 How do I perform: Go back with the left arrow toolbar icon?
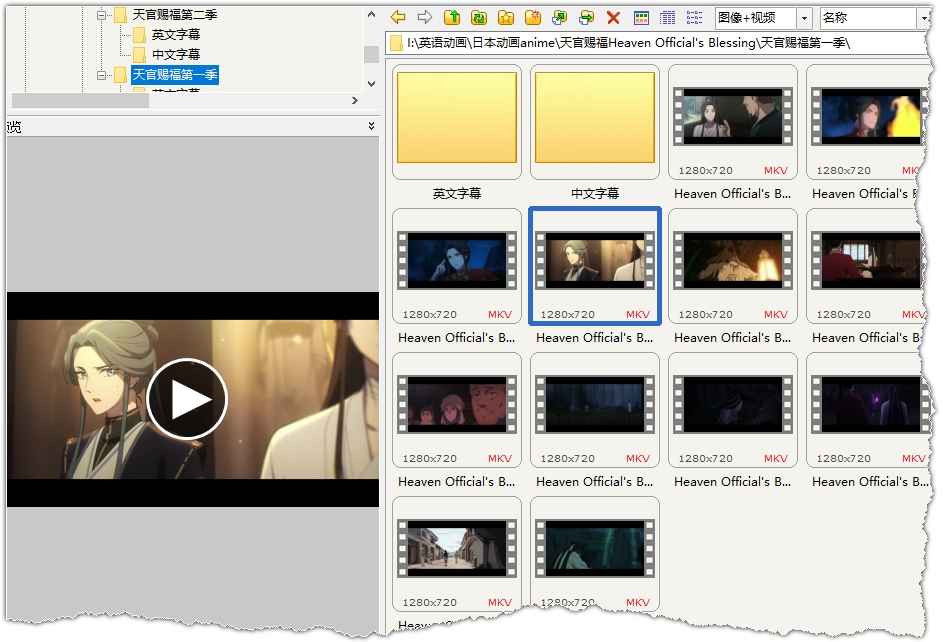[x=398, y=18]
